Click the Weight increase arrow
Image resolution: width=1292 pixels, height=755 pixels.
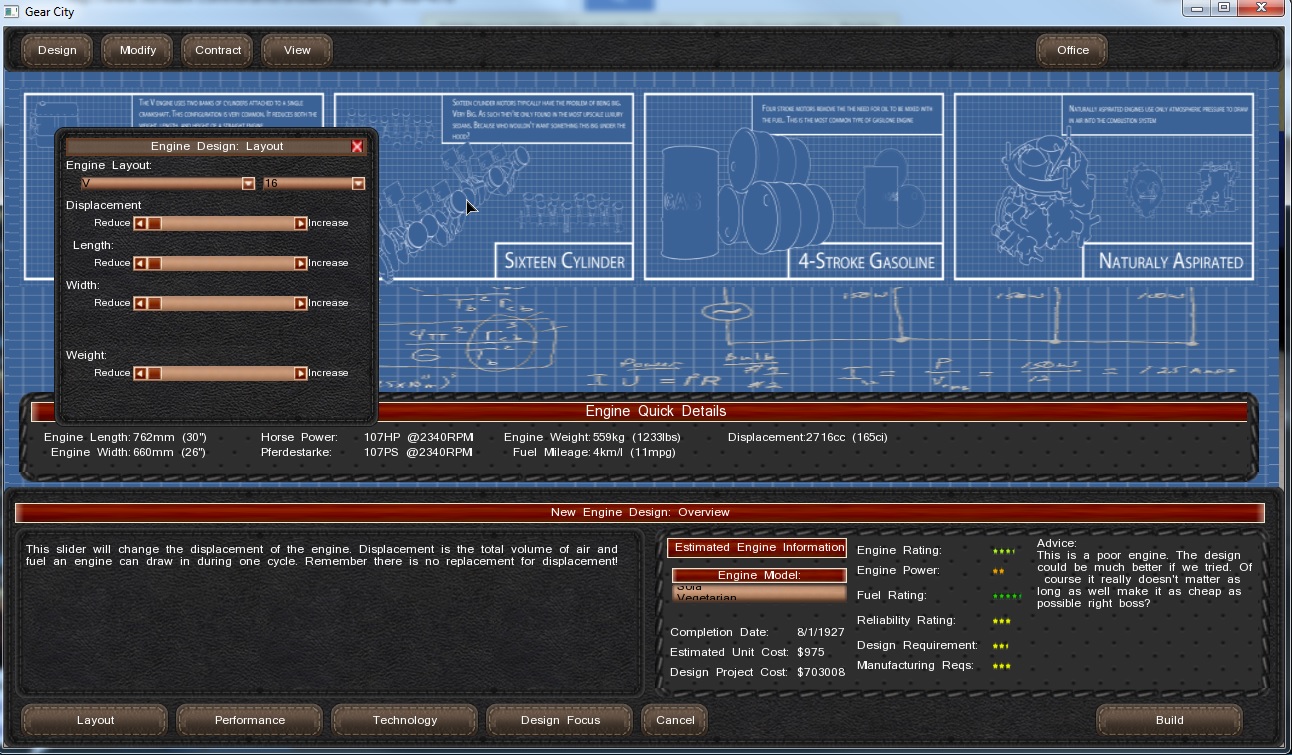point(300,373)
